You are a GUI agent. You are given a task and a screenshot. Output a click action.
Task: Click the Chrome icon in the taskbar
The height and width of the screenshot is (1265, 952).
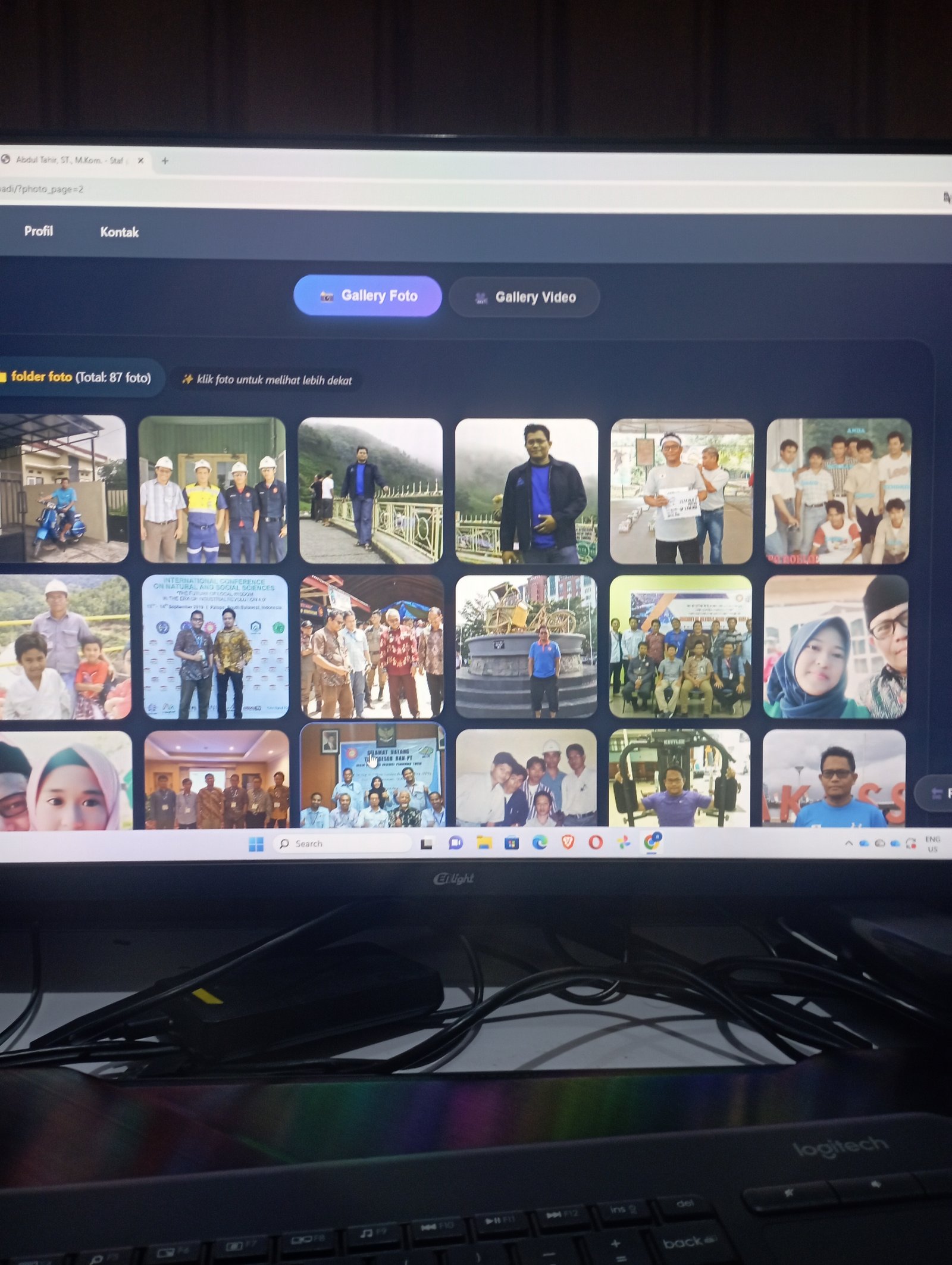pos(652,842)
